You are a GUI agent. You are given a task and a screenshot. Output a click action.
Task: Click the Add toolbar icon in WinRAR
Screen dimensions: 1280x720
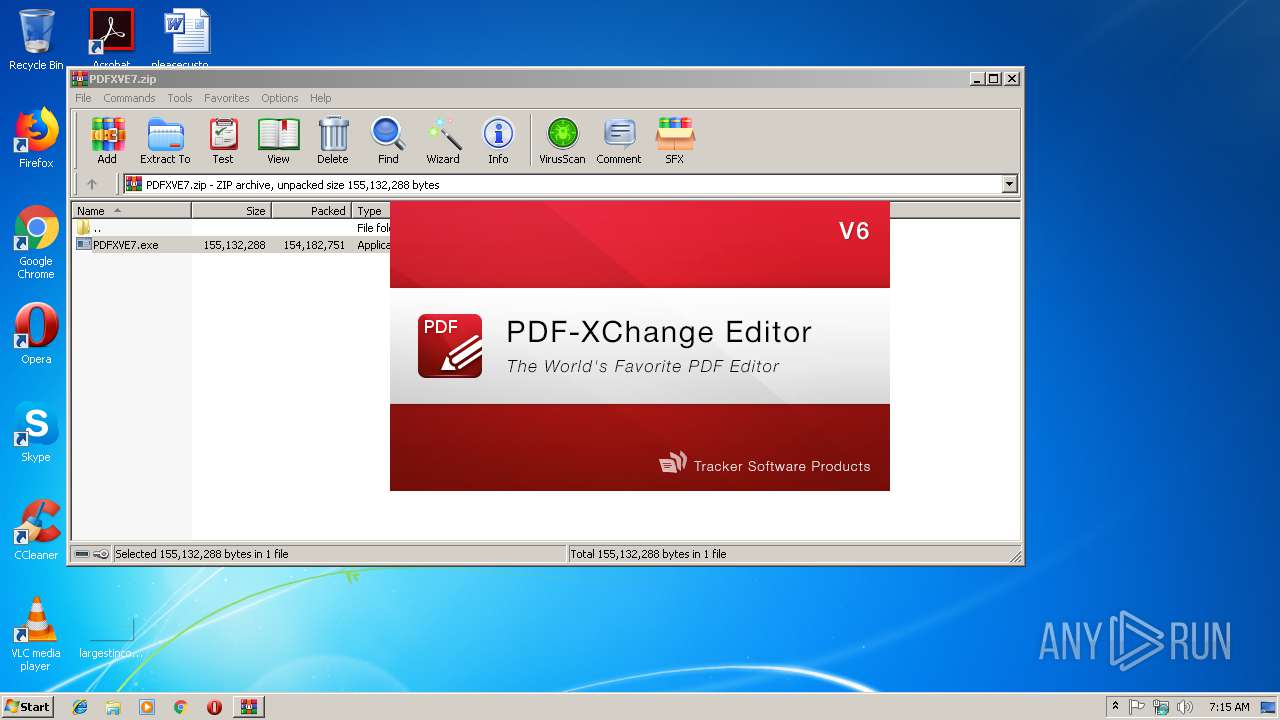pos(107,140)
